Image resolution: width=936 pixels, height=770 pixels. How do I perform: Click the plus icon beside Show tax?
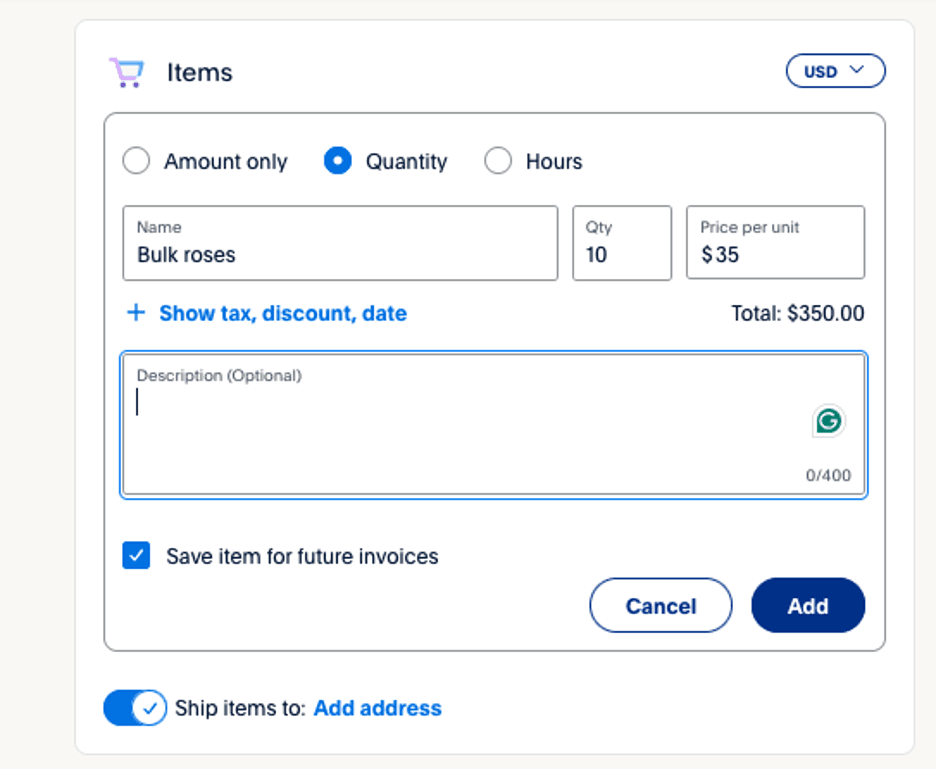tap(136, 312)
